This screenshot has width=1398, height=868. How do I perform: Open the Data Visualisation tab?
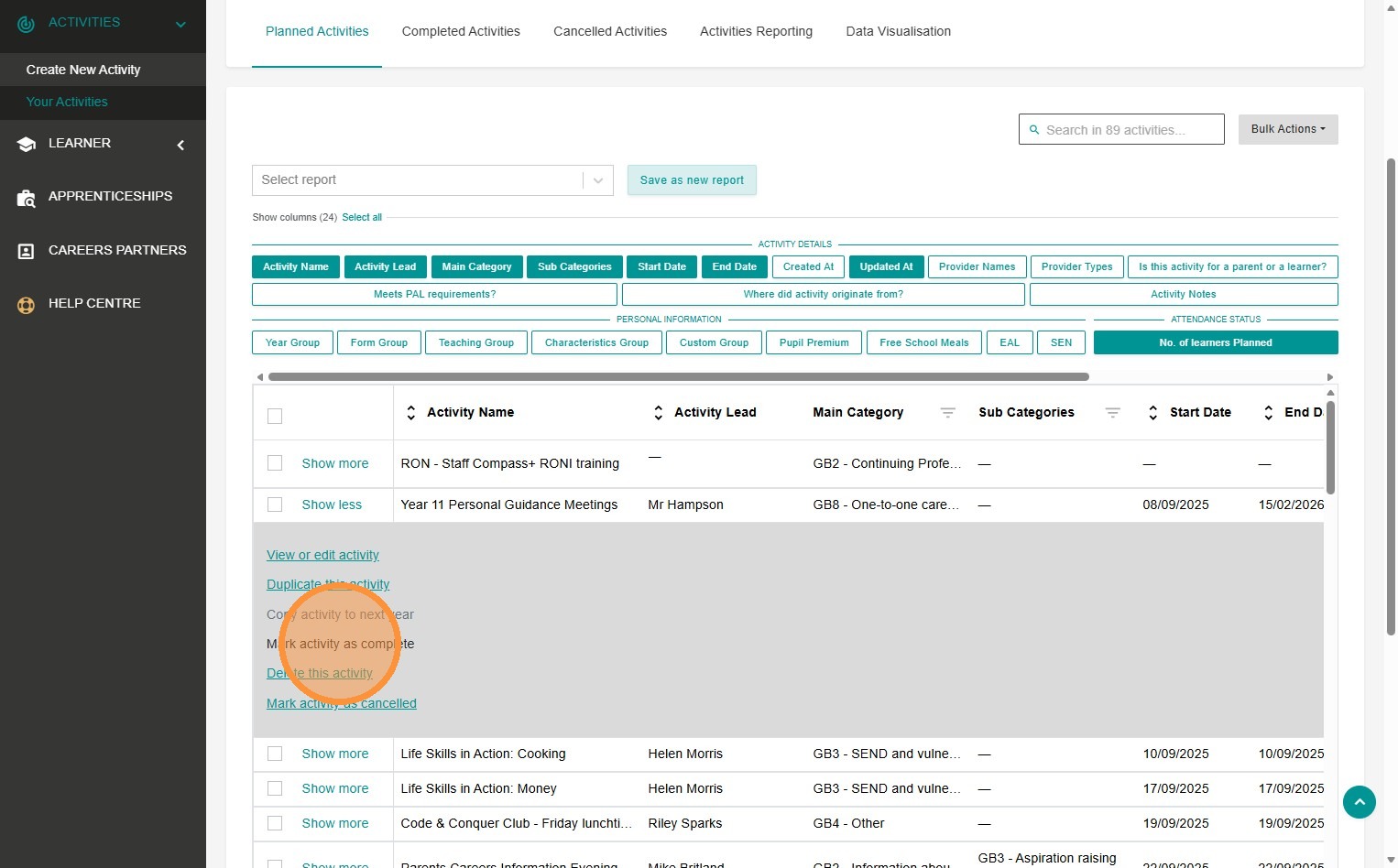(899, 31)
